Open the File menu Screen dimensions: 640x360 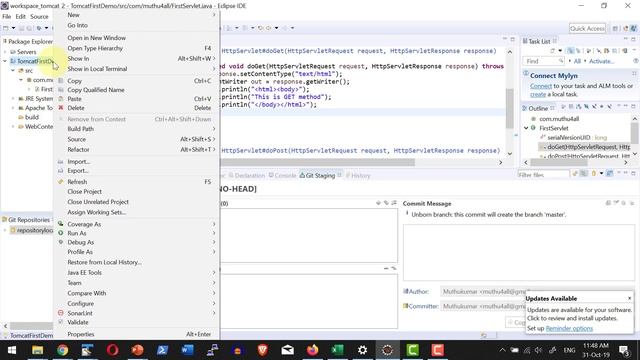click(7, 17)
